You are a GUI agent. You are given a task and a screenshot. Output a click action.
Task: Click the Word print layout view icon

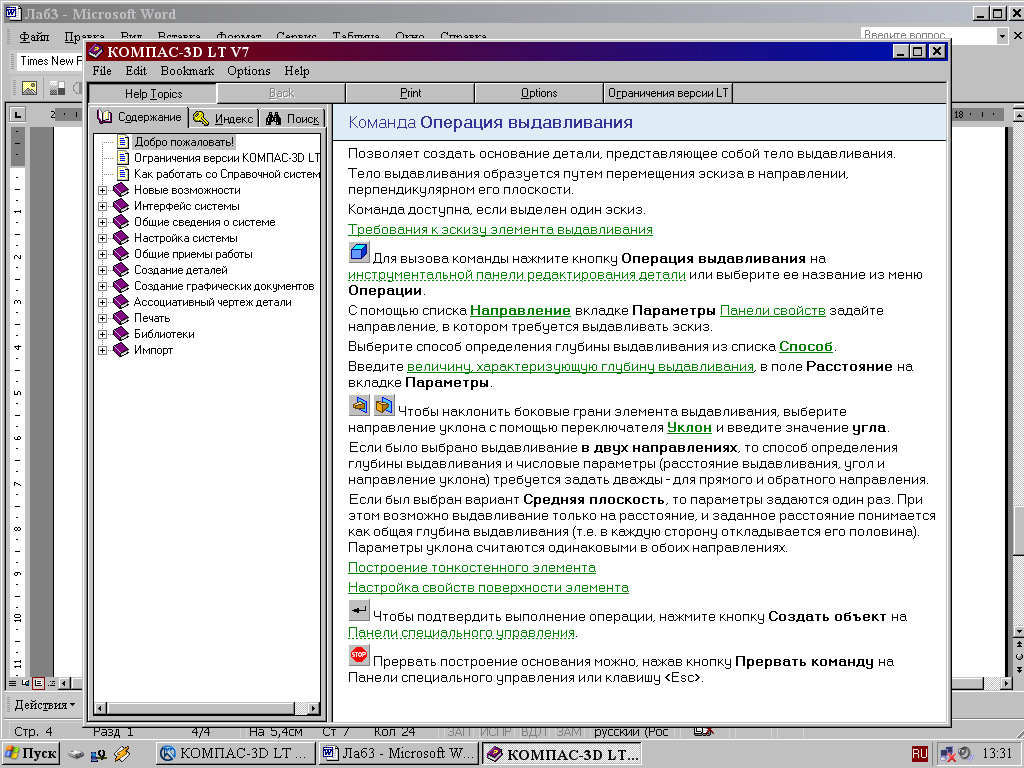pyautogui.click(x=38, y=683)
